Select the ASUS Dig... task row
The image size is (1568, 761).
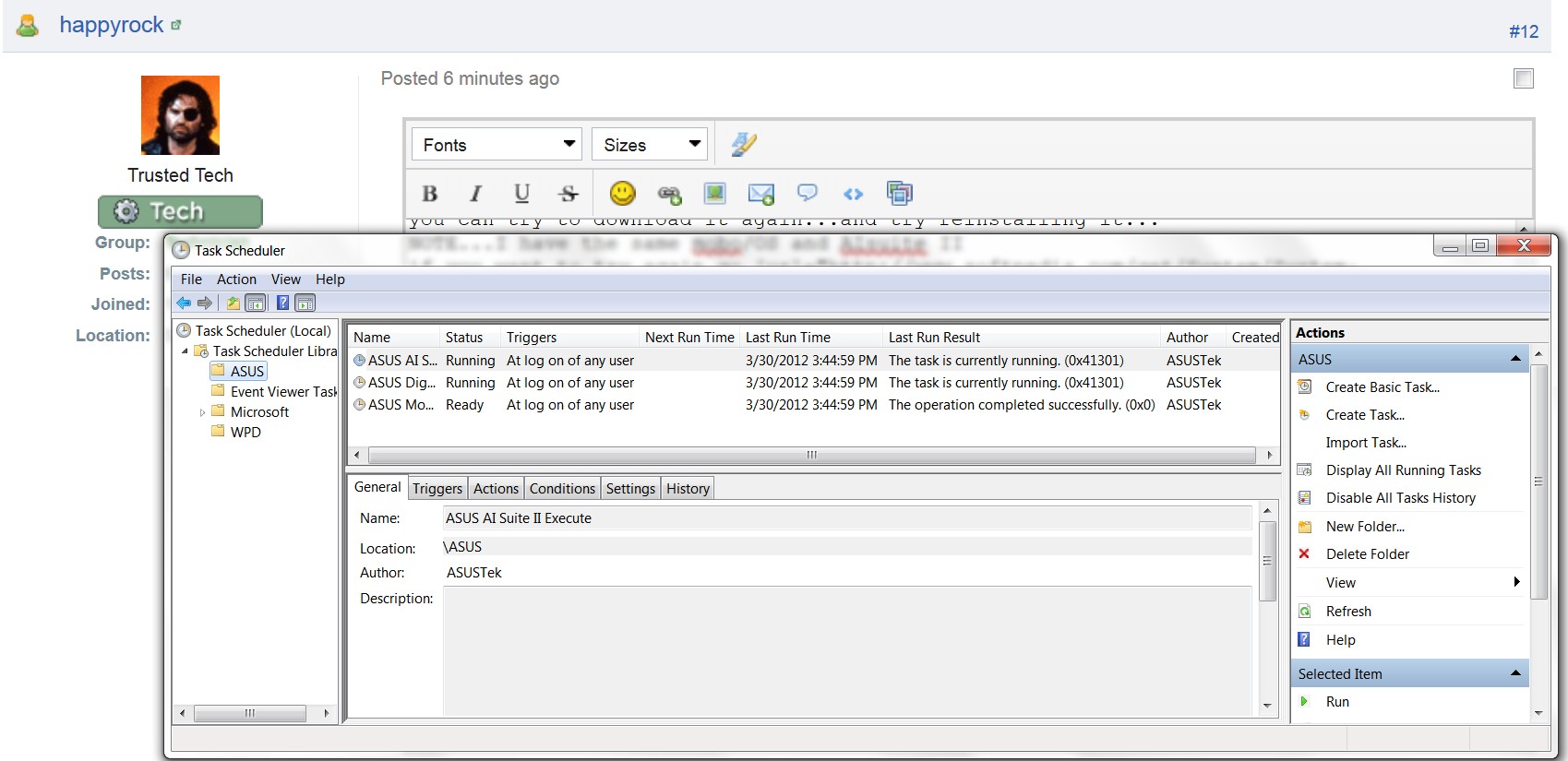pyautogui.click(x=813, y=383)
